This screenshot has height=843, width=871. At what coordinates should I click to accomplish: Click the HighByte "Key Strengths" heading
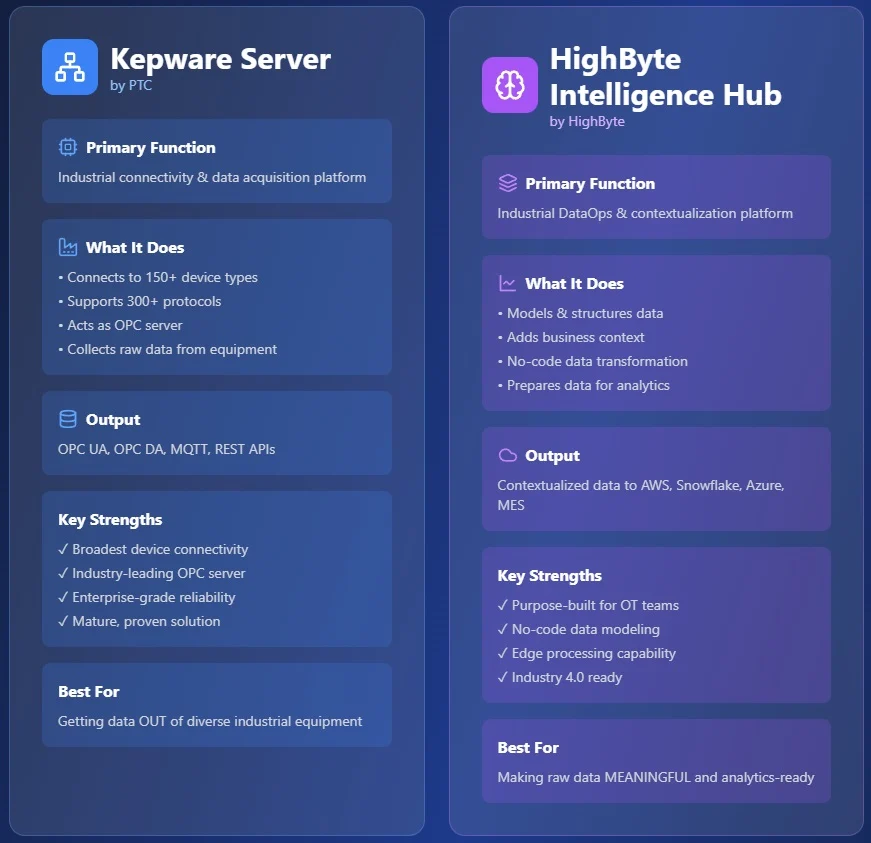(549, 575)
